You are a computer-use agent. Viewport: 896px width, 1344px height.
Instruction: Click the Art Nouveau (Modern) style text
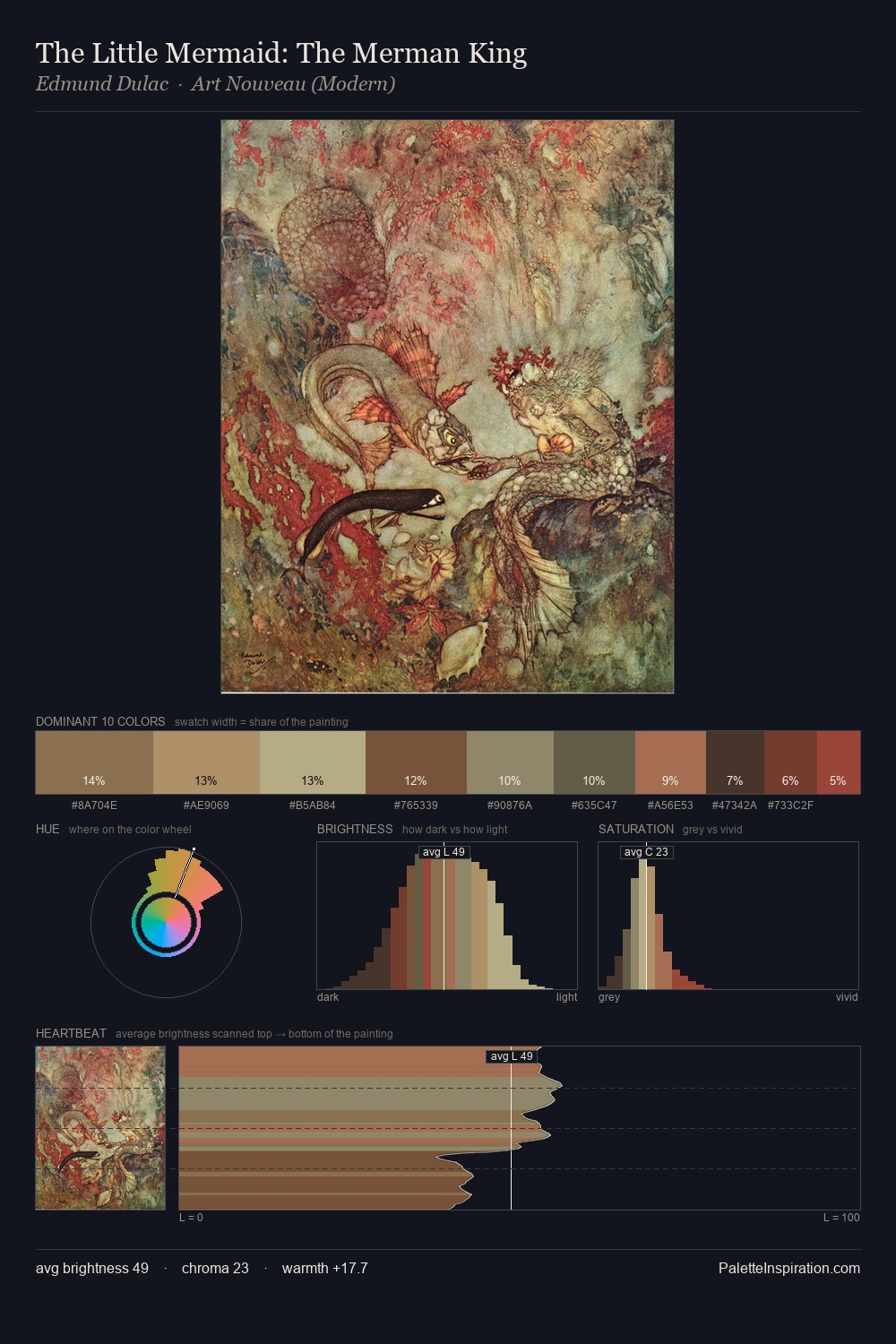click(x=293, y=84)
